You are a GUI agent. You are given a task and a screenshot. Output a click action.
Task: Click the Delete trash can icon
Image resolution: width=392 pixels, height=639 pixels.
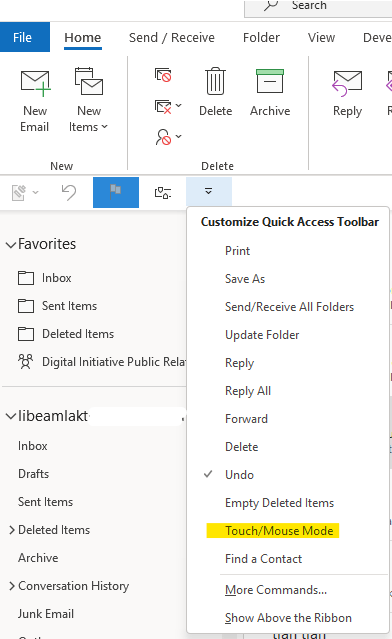215,81
